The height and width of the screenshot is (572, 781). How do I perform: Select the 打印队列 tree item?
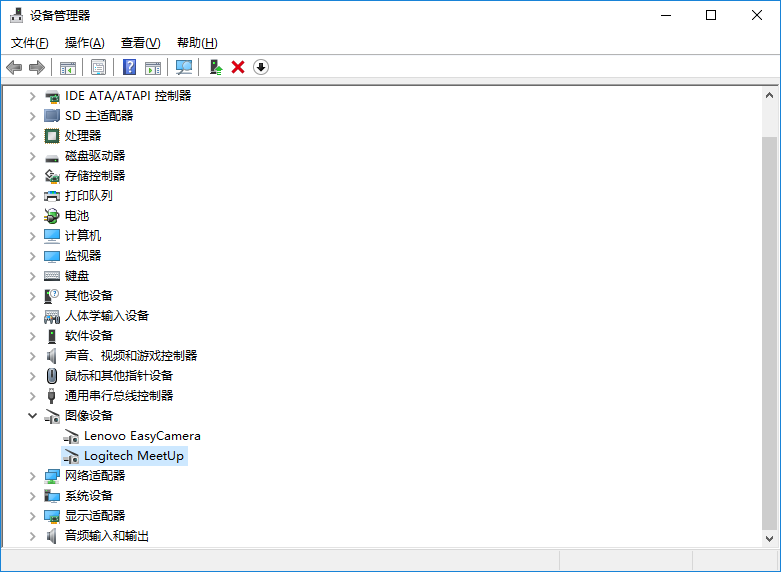pyautogui.click(x=88, y=196)
